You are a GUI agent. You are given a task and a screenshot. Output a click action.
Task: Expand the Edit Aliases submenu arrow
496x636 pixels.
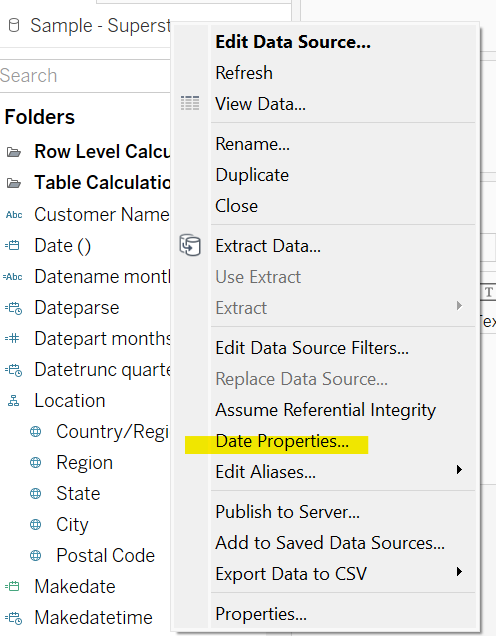pyautogui.click(x=459, y=470)
